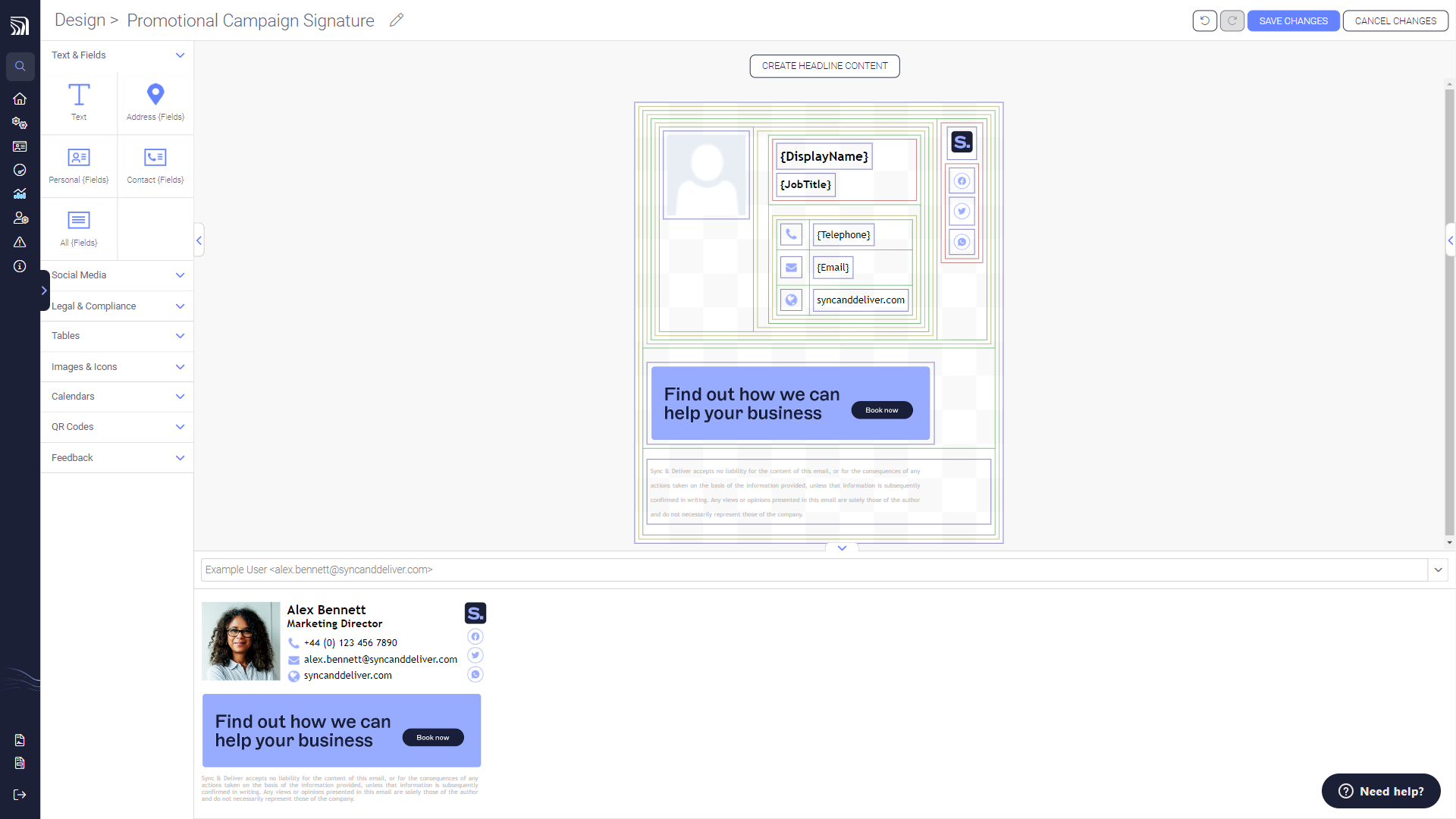Click the Book now button in the banner
1456x819 pixels.
[881, 409]
